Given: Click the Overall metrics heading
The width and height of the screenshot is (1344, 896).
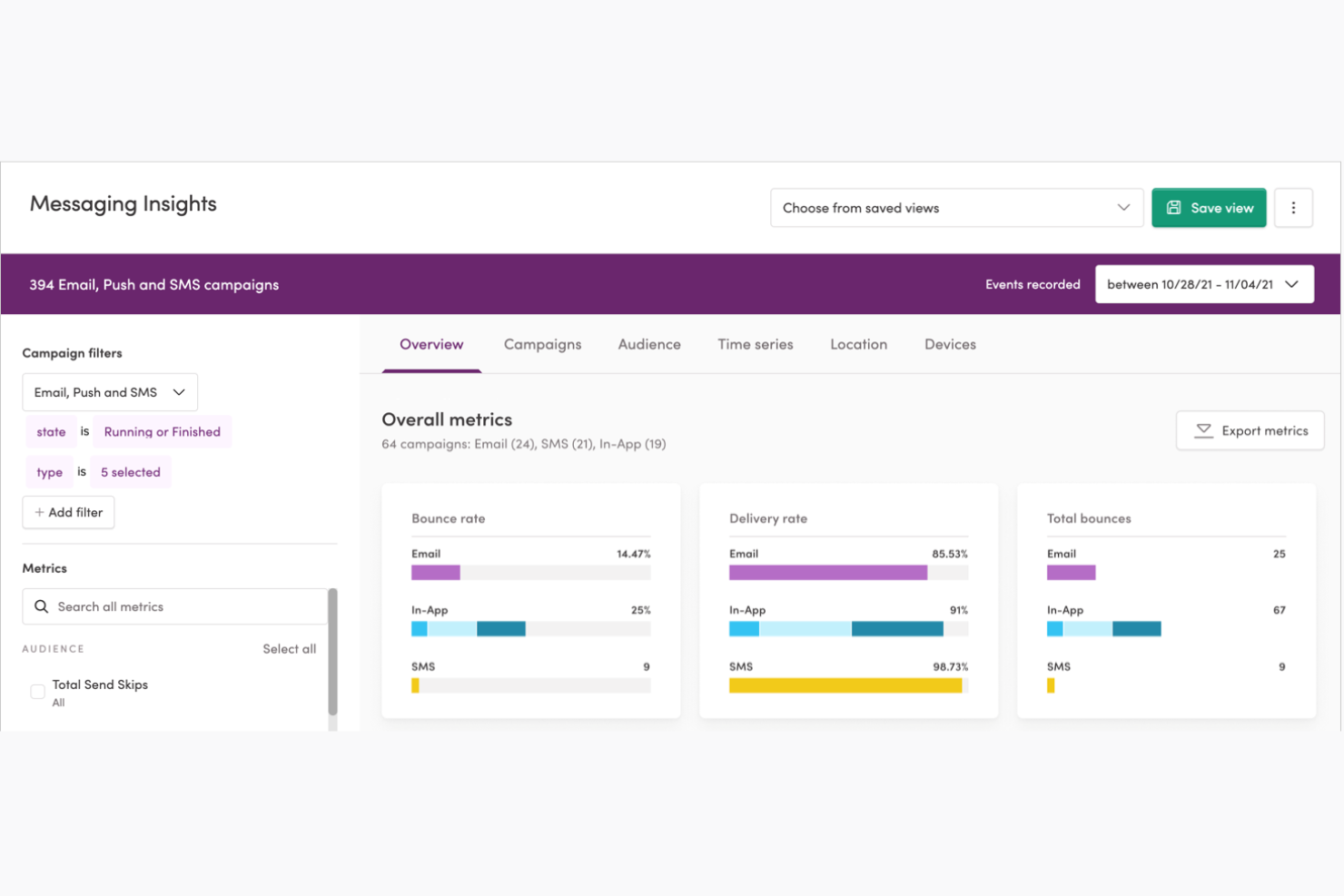Looking at the screenshot, I should point(447,419).
